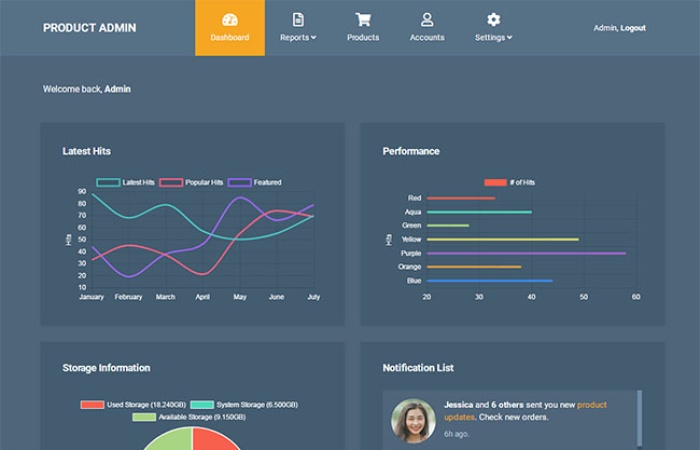This screenshot has width=700, height=450.
Task: Click the PRODUCT ADMIN brand title
Action: click(89, 28)
